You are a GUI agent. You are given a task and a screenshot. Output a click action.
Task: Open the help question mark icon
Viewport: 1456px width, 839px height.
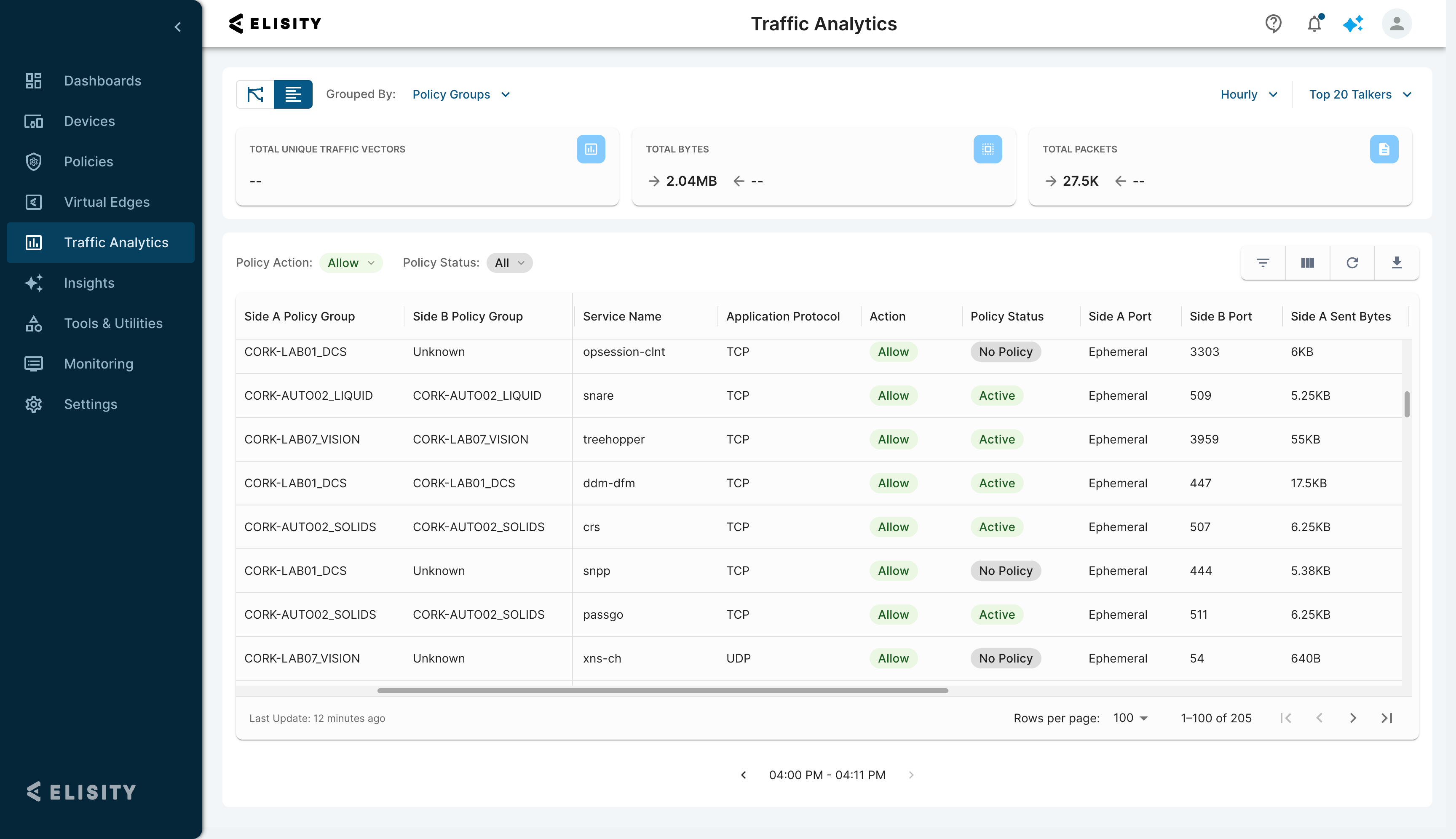pyautogui.click(x=1273, y=24)
